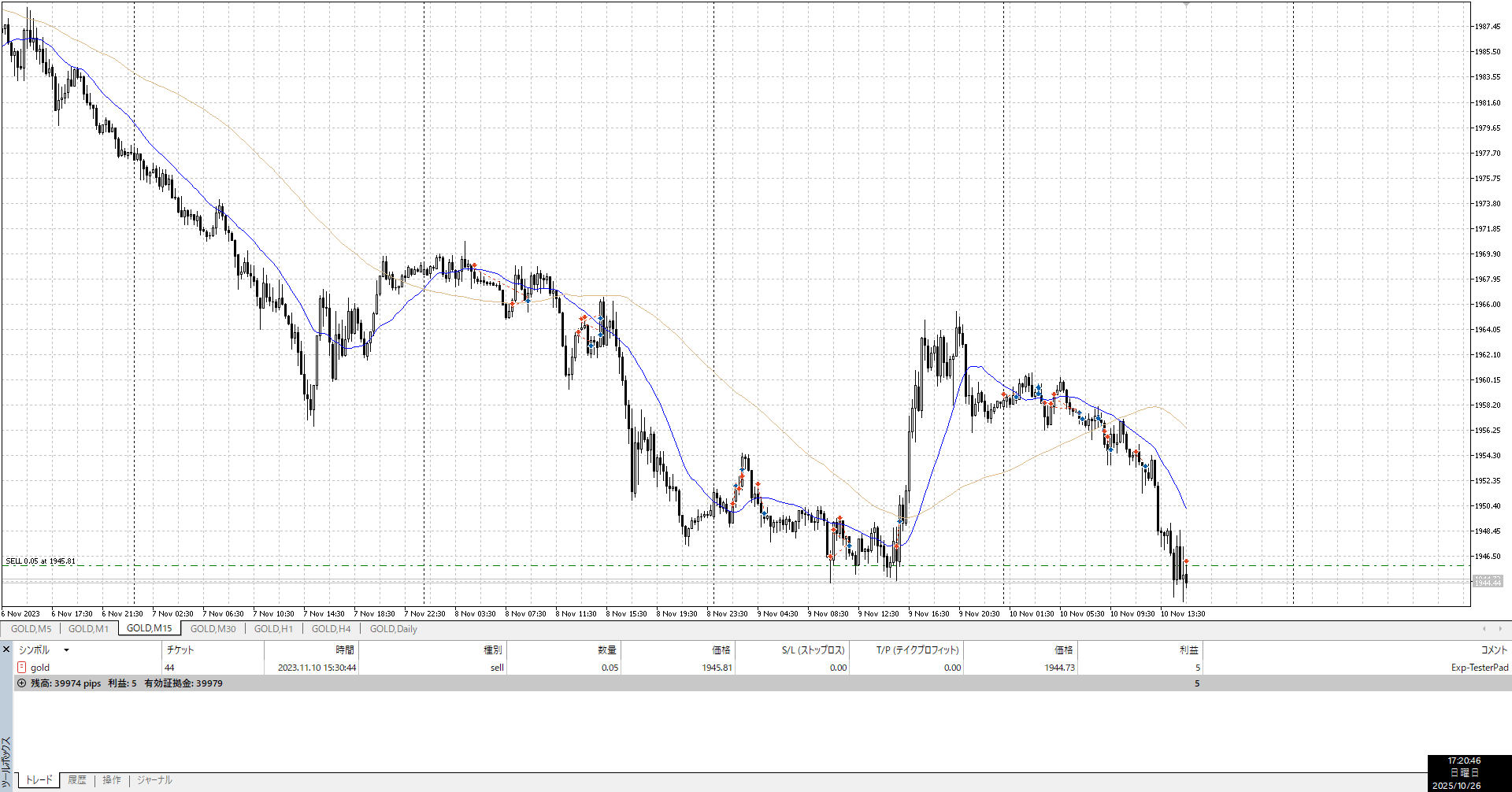
Task: Switch to the GOLD,M30 chart tab
Action: point(213,629)
